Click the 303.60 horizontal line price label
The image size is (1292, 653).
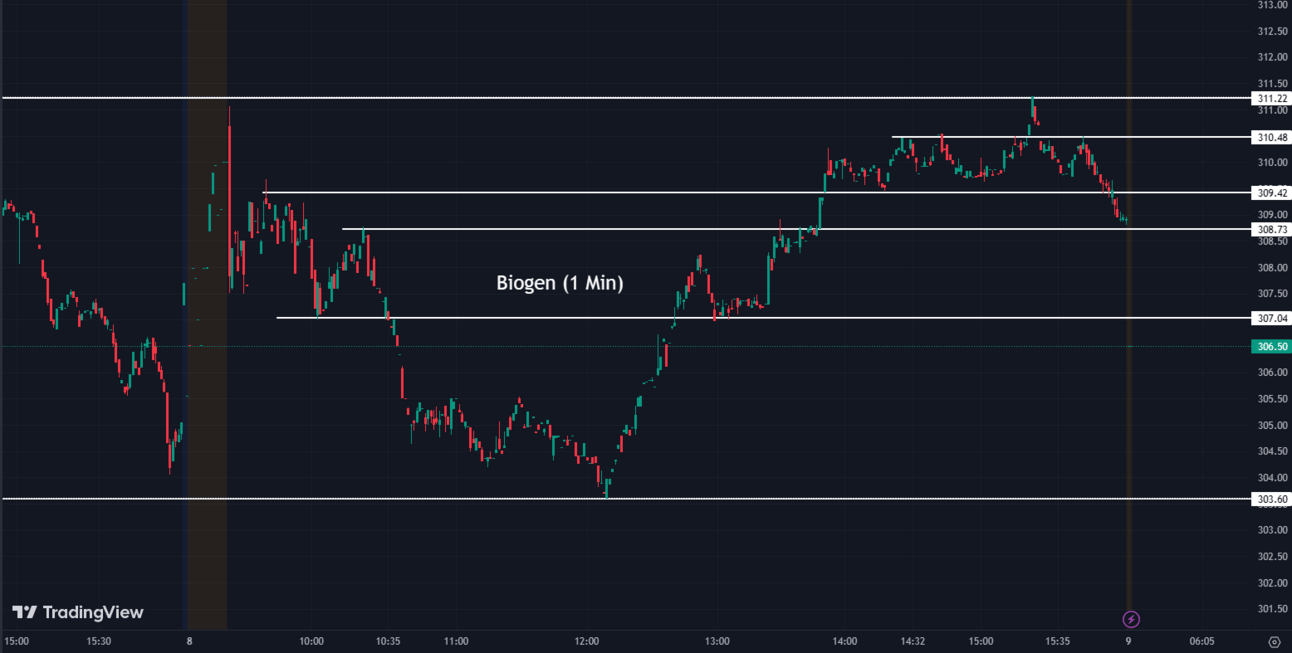[1271, 498]
